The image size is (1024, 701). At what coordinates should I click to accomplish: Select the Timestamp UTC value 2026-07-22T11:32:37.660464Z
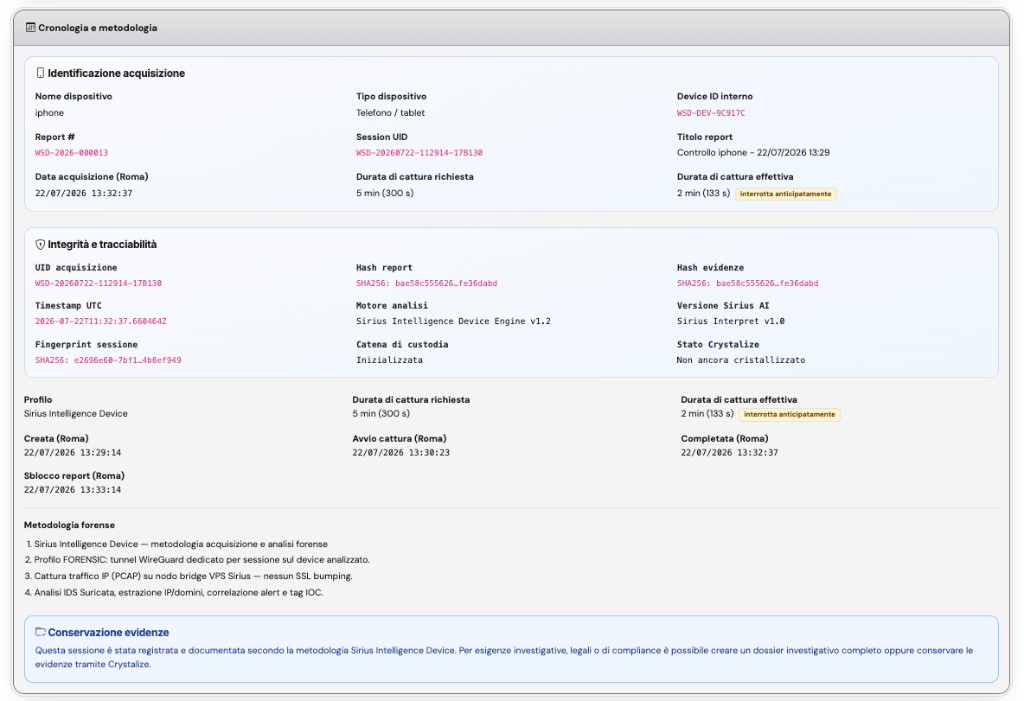tap(101, 321)
